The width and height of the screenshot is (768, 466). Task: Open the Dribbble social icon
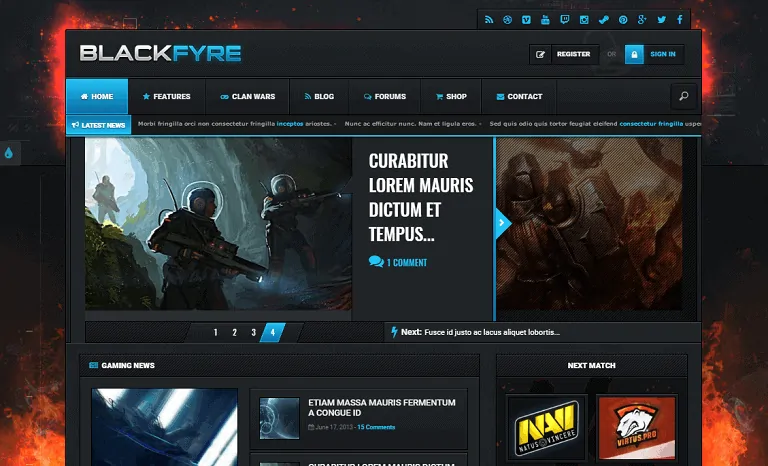(507, 20)
